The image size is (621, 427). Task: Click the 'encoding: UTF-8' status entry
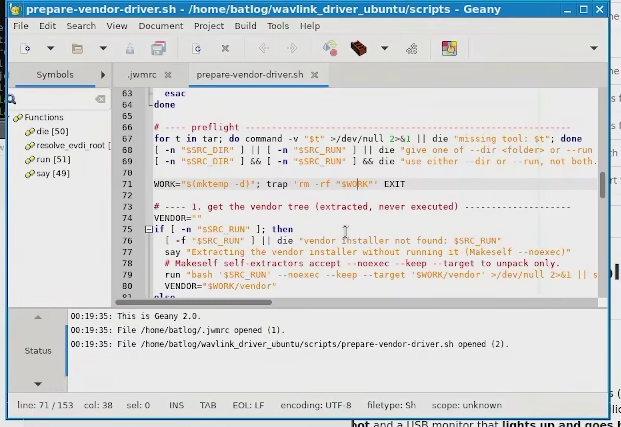[316, 405]
